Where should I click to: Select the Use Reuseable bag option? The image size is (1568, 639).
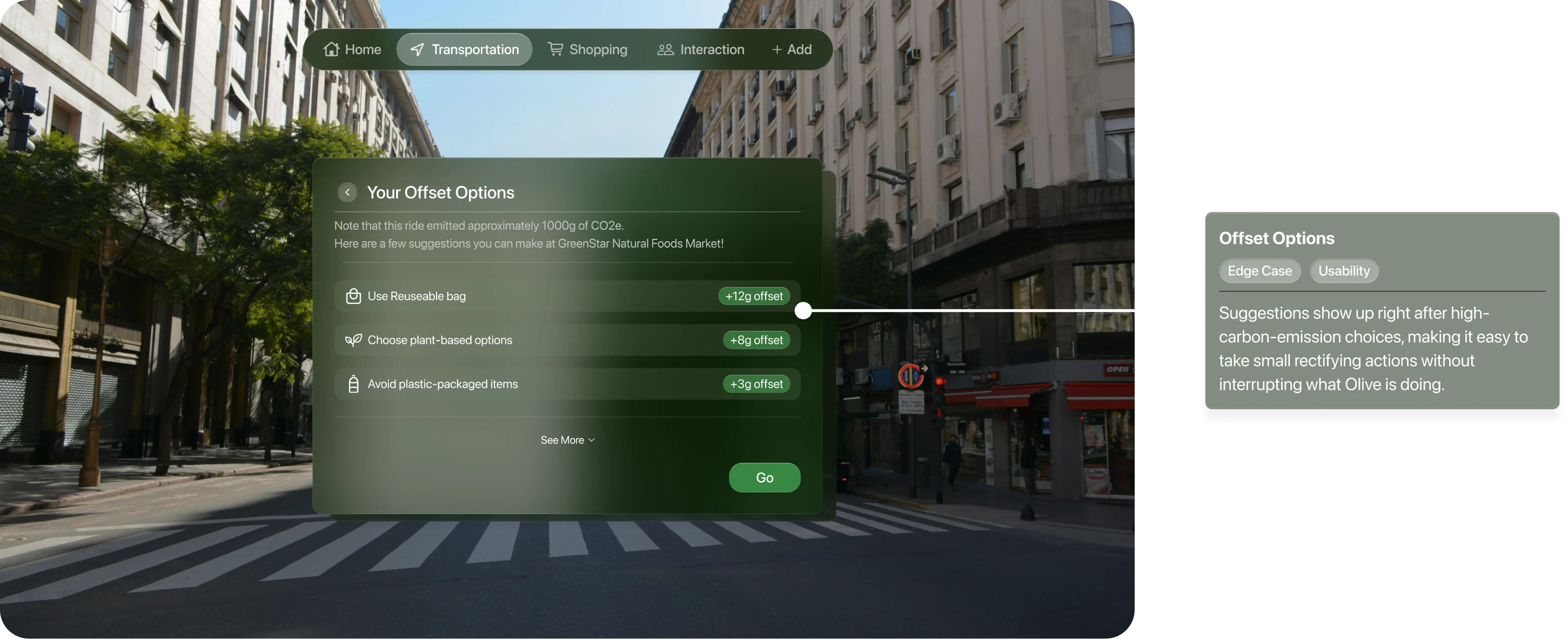567,296
